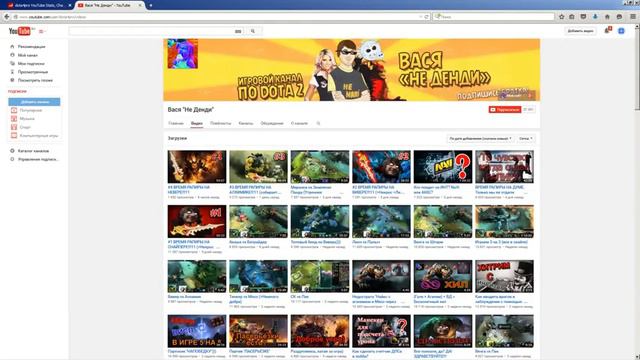Click the Компьютерные игры channel icon
Image resolution: width=640 pixels, height=360 pixels.
point(14,136)
